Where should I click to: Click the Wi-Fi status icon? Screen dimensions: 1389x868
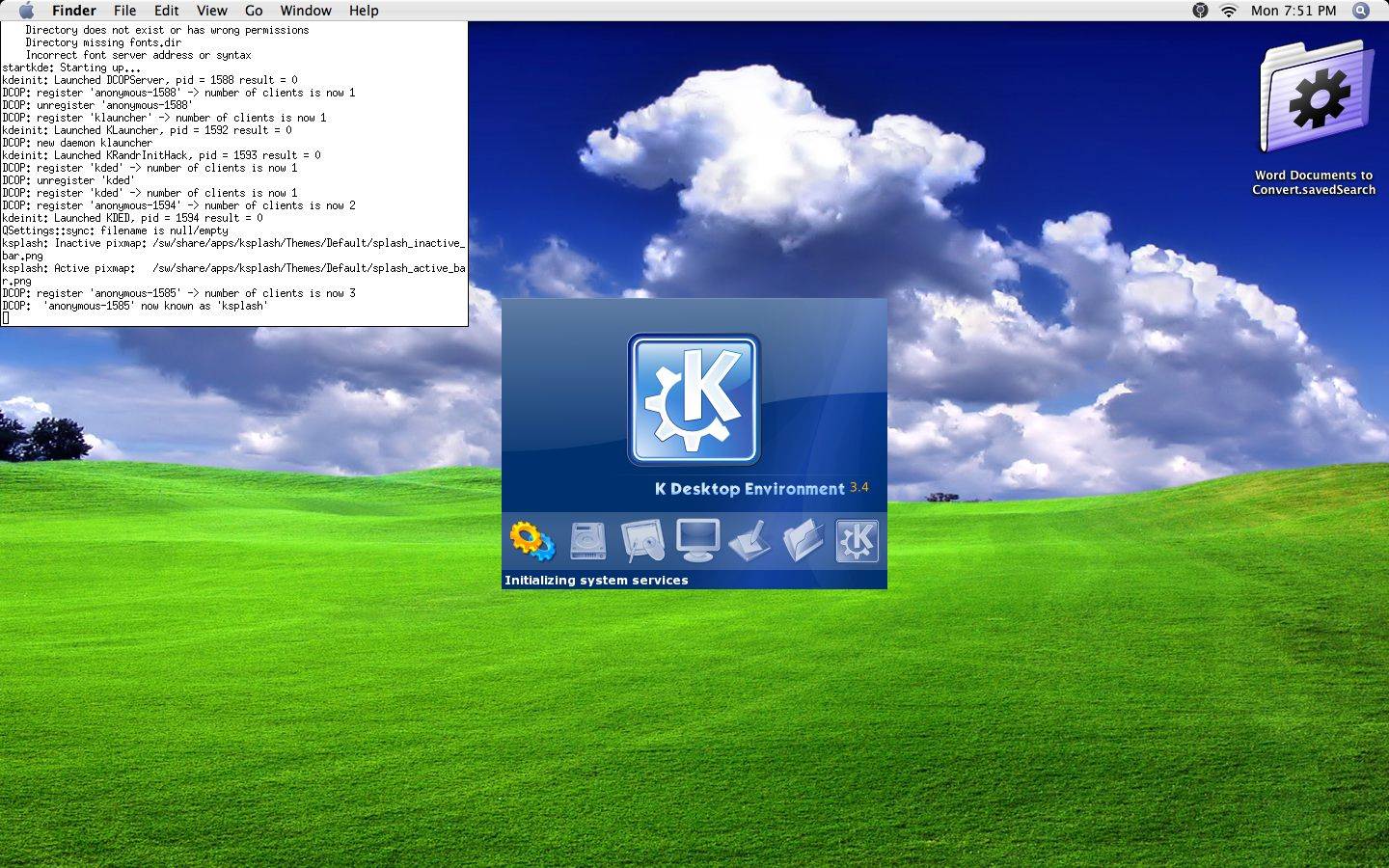(1229, 11)
